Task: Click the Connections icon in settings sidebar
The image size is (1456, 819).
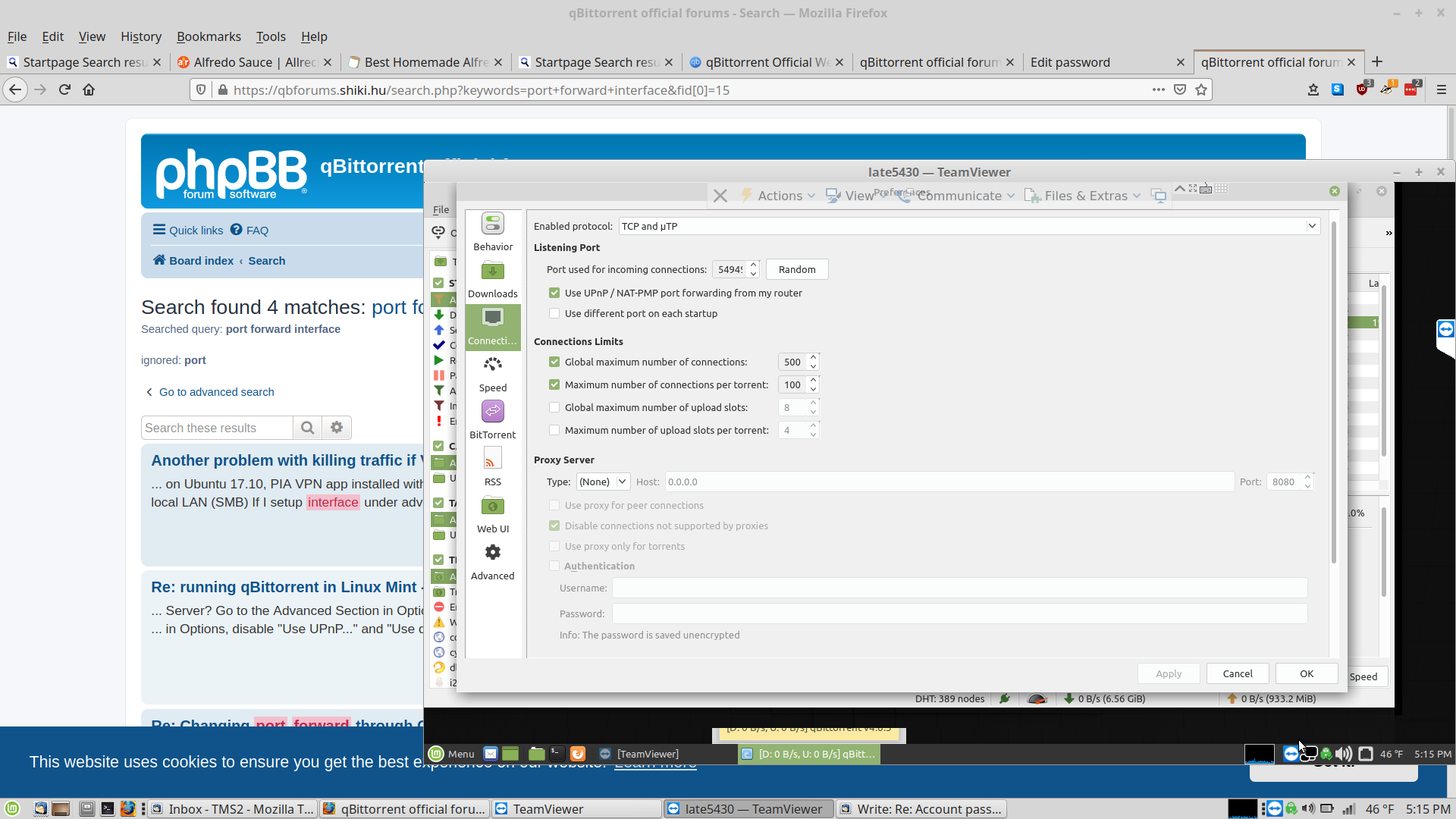Action: click(x=493, y=325)
